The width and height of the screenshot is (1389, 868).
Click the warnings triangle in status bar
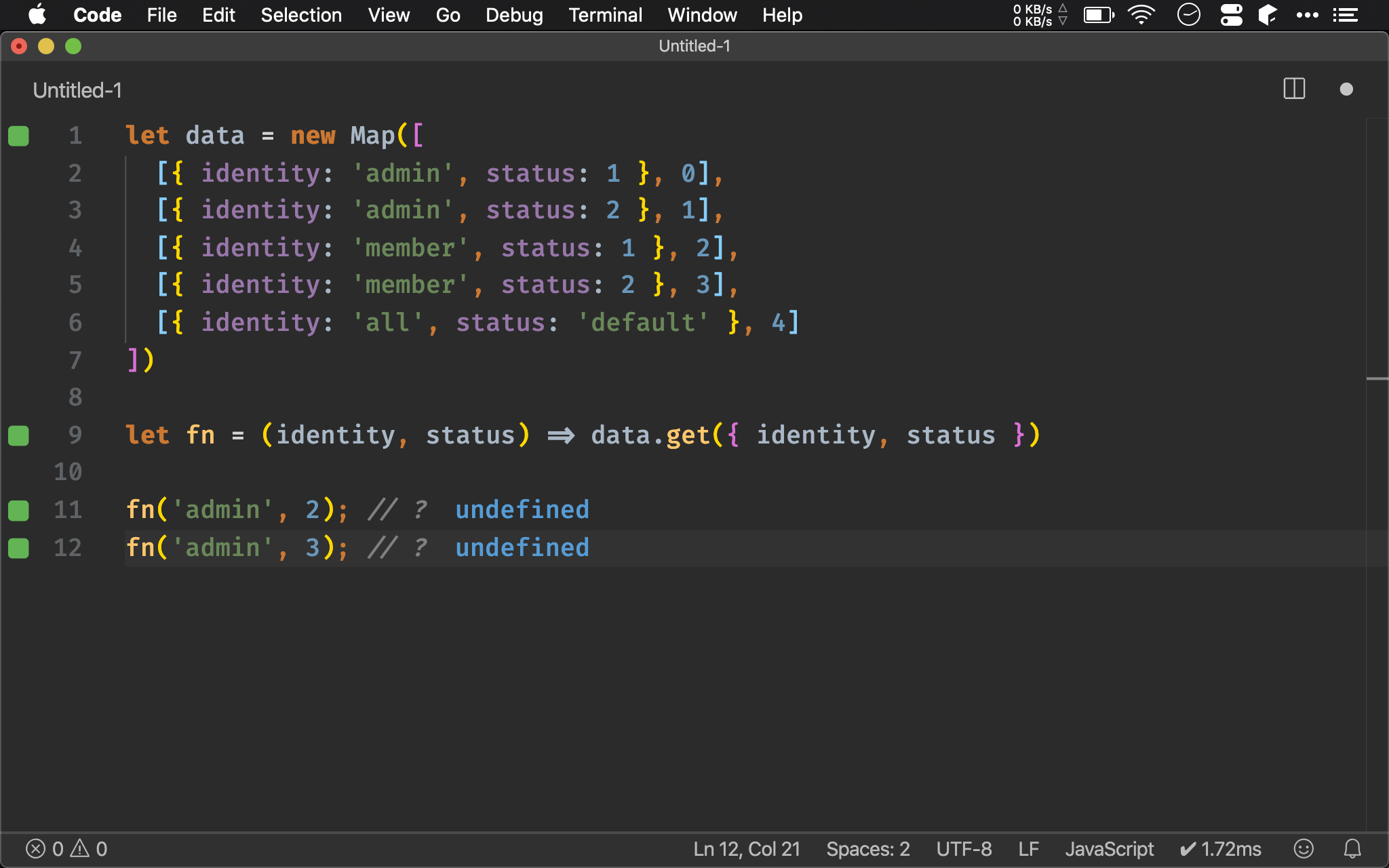click(x=80, y=848)
